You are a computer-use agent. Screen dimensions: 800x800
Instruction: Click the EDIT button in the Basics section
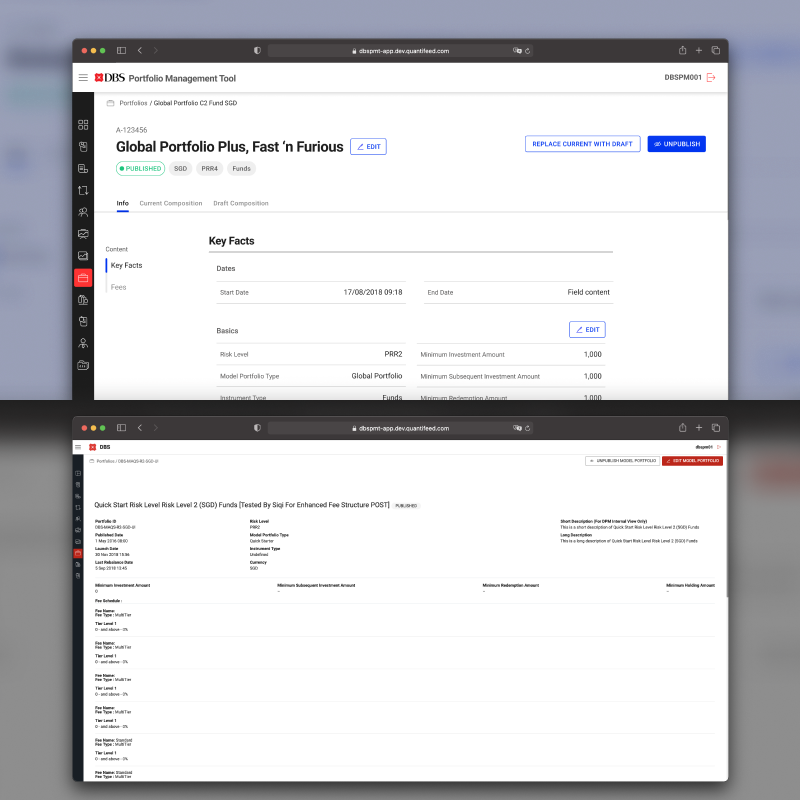[x=587, y=330]
